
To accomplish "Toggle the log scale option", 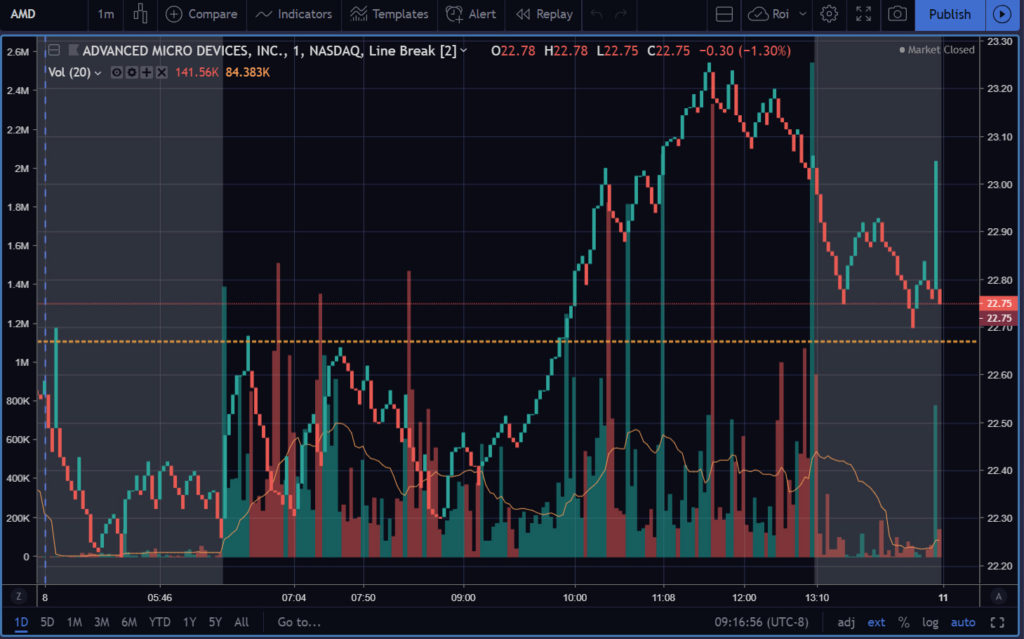I will (930, 622).
